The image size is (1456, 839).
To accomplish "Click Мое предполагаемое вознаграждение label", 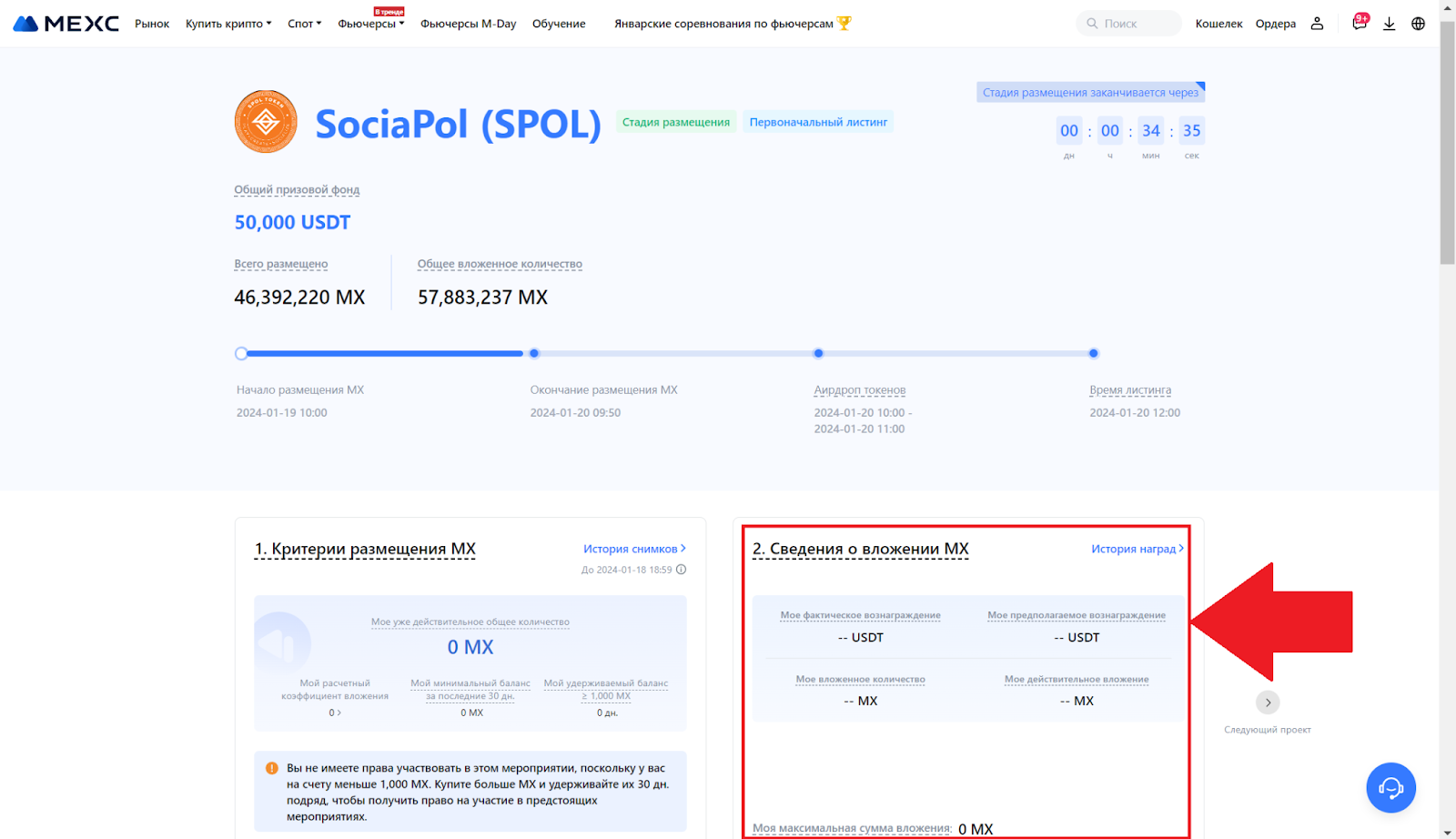I will tap(1077, 615).
